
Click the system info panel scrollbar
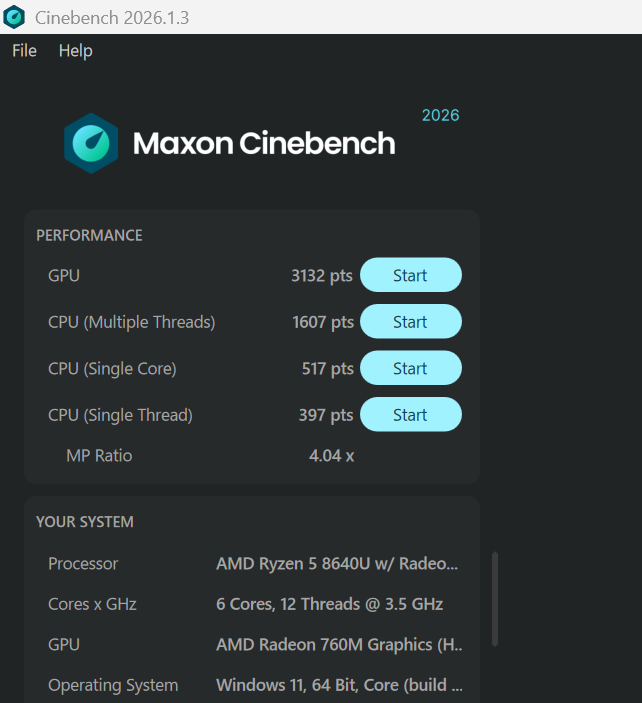(495, 599)
